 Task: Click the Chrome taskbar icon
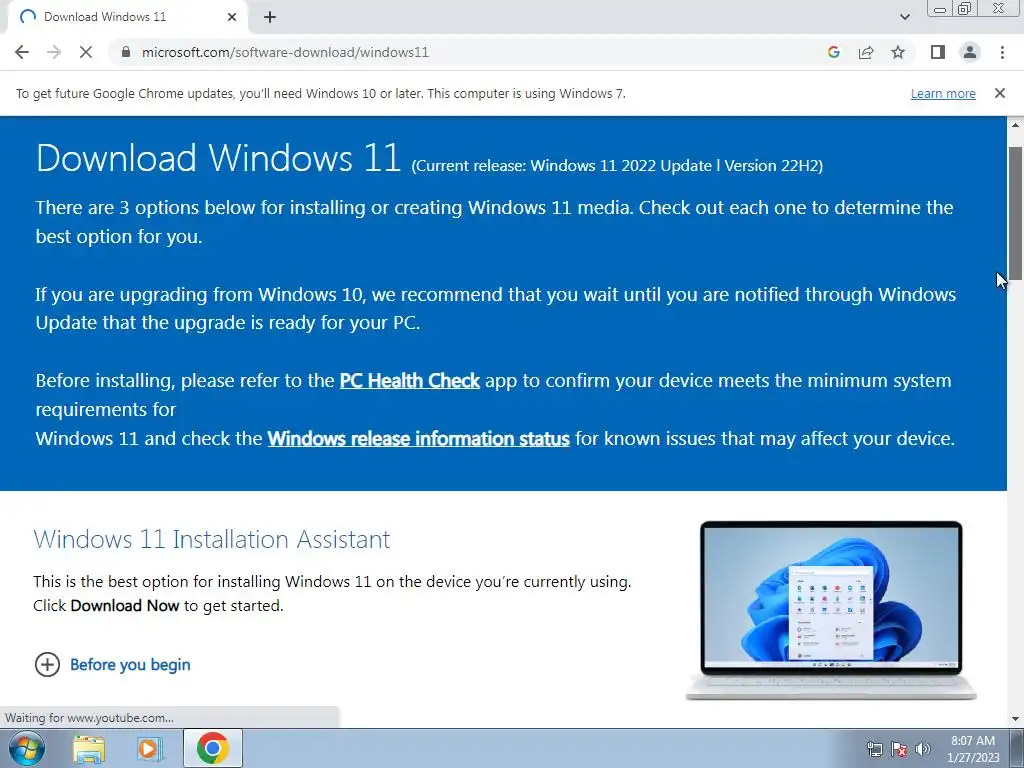click(212, 748)
